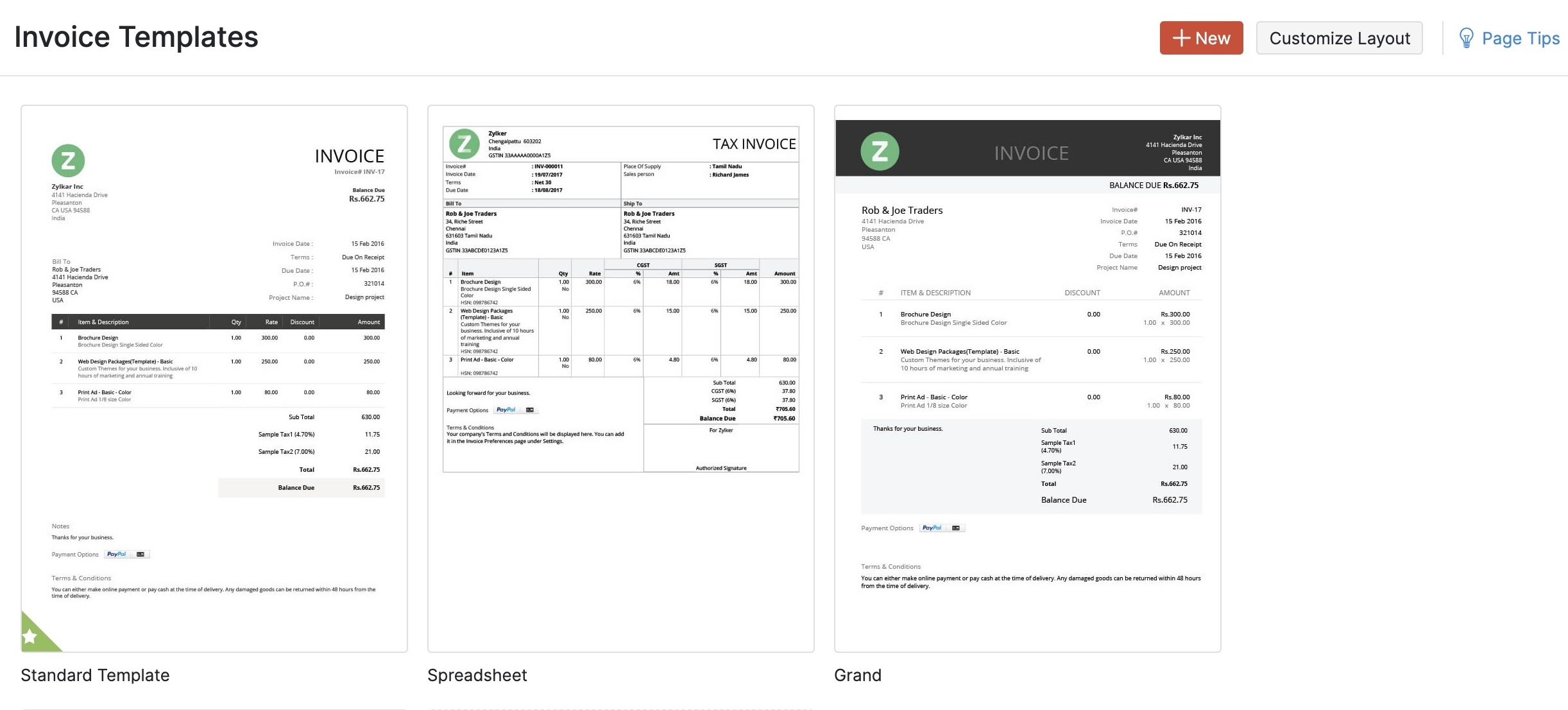Image resolution: width=1568 pixels, height=710 pixels.
Task: Click the PayPal icon in the Standard Template preview
Action: tap(117, 553)
